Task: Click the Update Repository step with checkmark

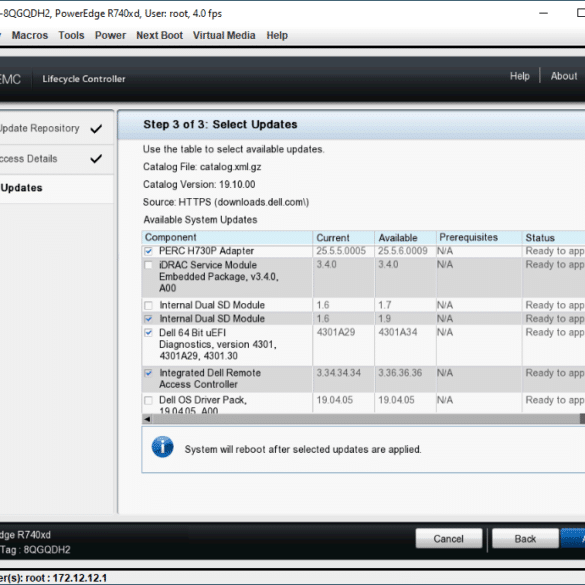Action: [57, 128]
